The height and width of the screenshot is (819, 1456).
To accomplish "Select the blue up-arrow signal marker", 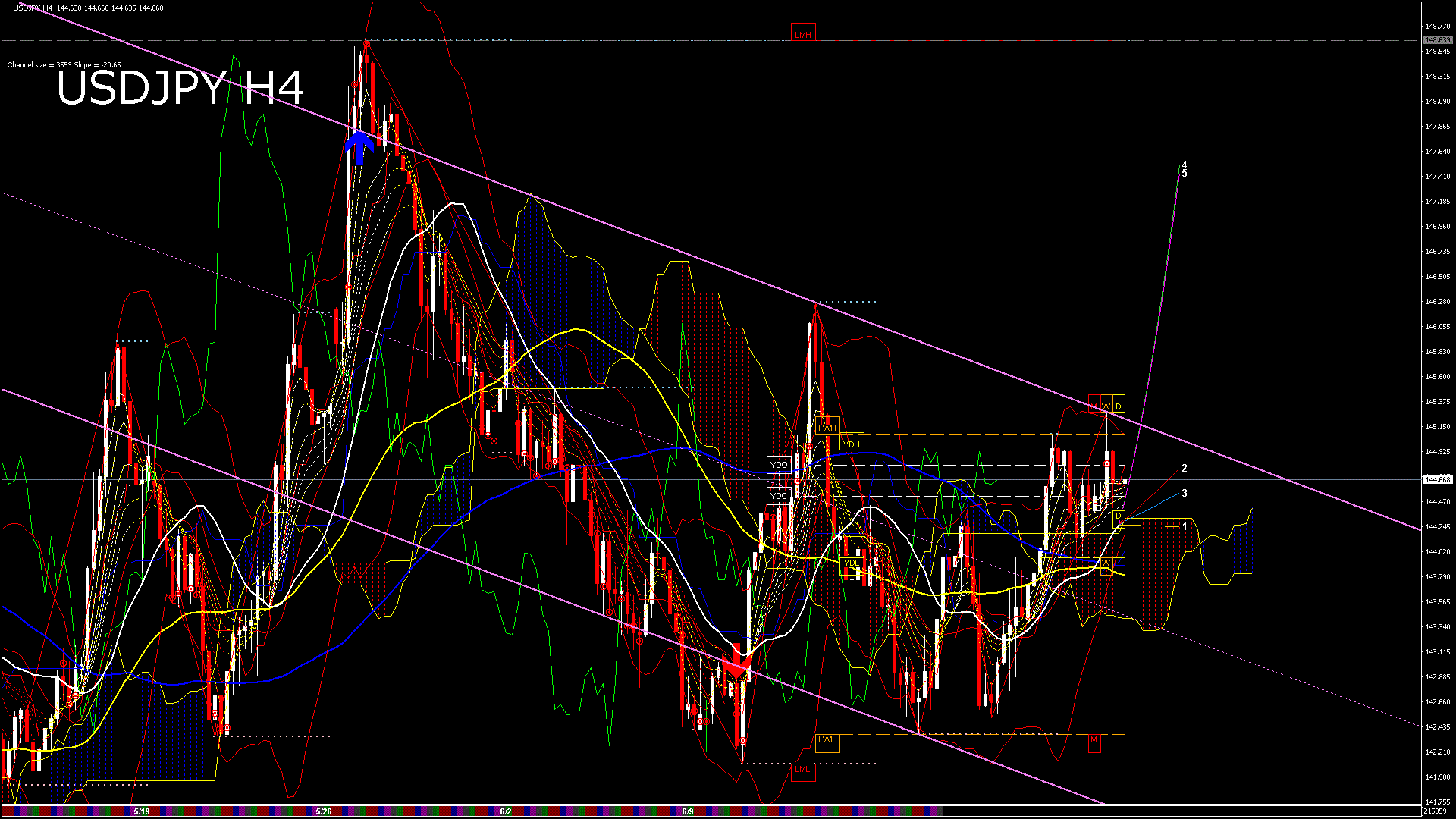I will point(359,148).
